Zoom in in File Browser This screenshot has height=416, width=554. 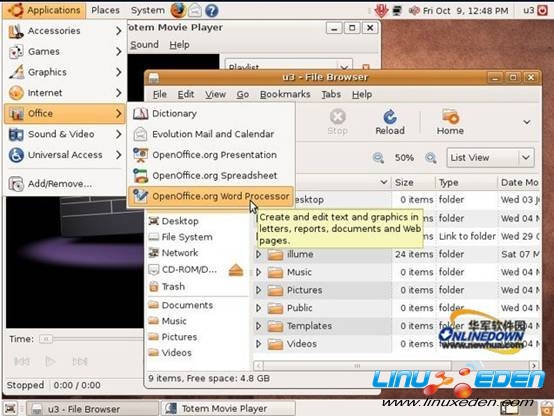pyautogui.click(x=431, y=158)
